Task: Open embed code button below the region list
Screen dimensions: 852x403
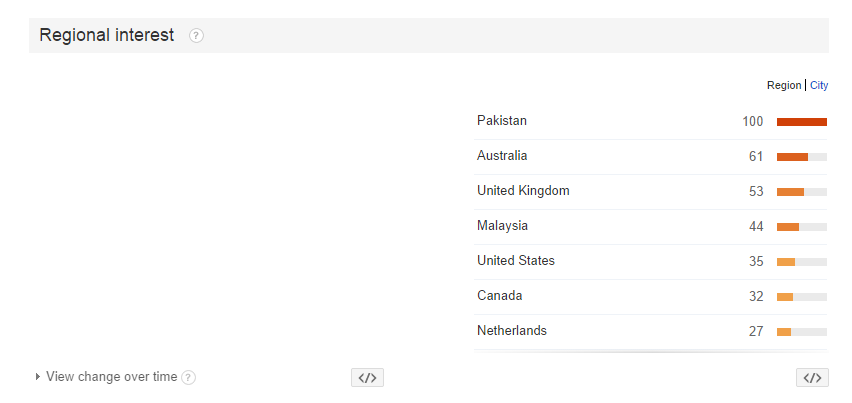Action: (x=812, y=377)
